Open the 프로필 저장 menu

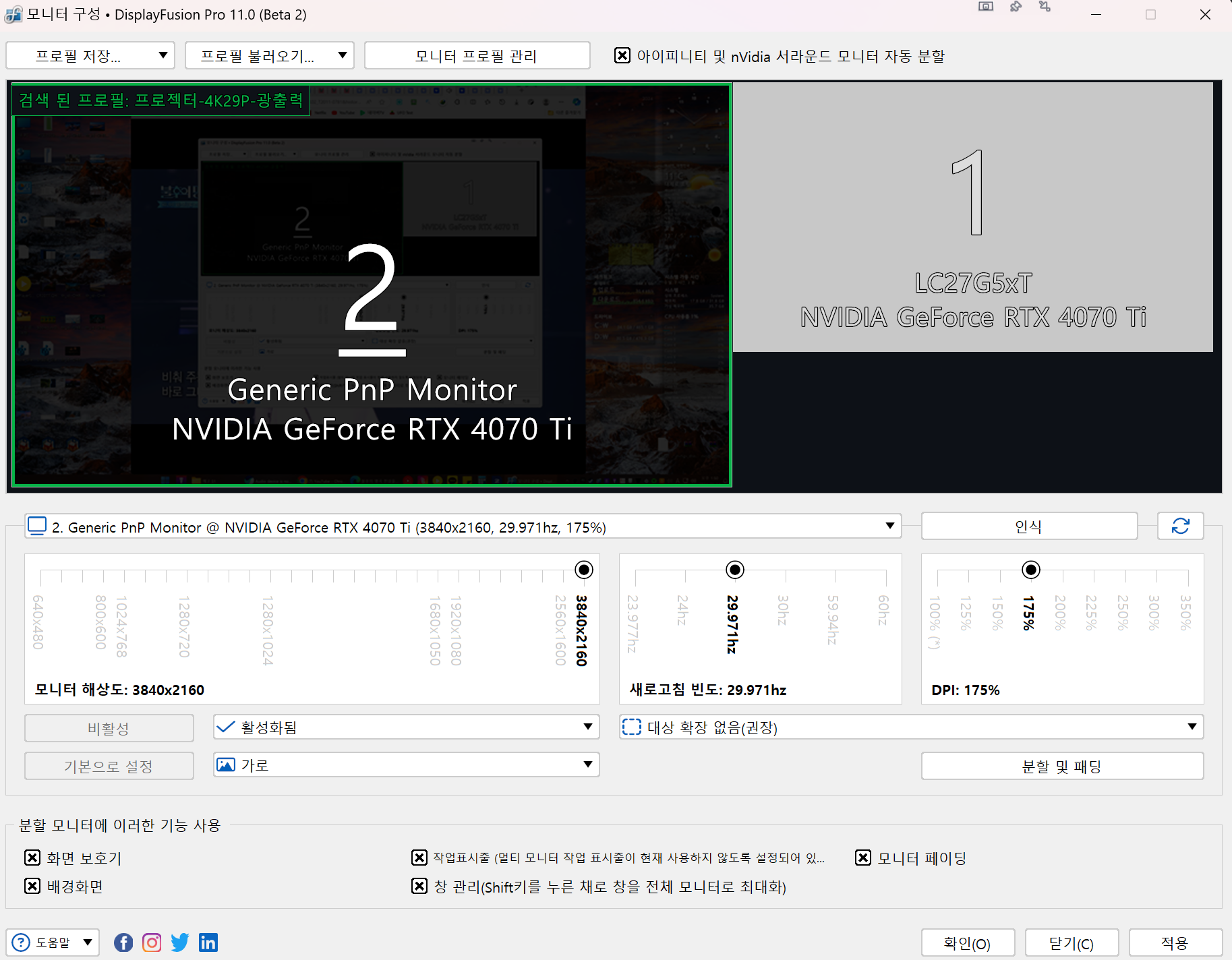90,55
